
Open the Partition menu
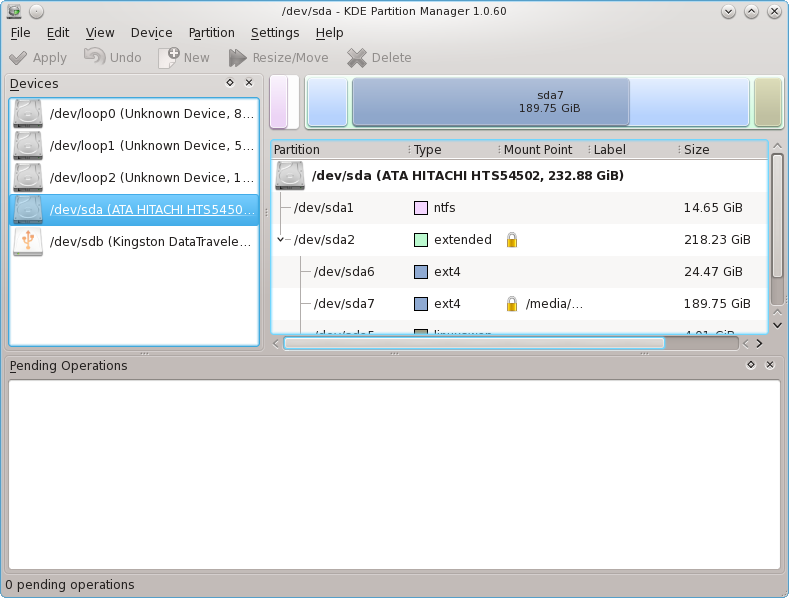(x=211, y=33)
